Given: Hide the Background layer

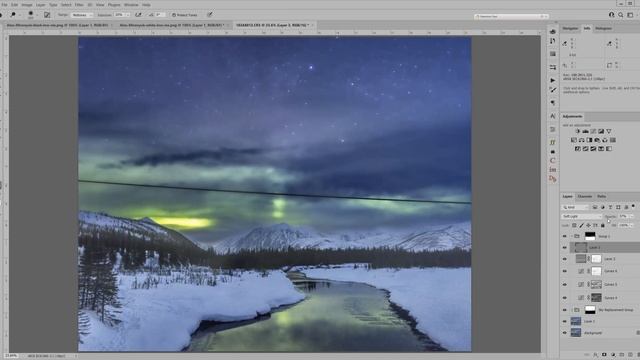Looking at the screenshot, I should click(564, 333).
